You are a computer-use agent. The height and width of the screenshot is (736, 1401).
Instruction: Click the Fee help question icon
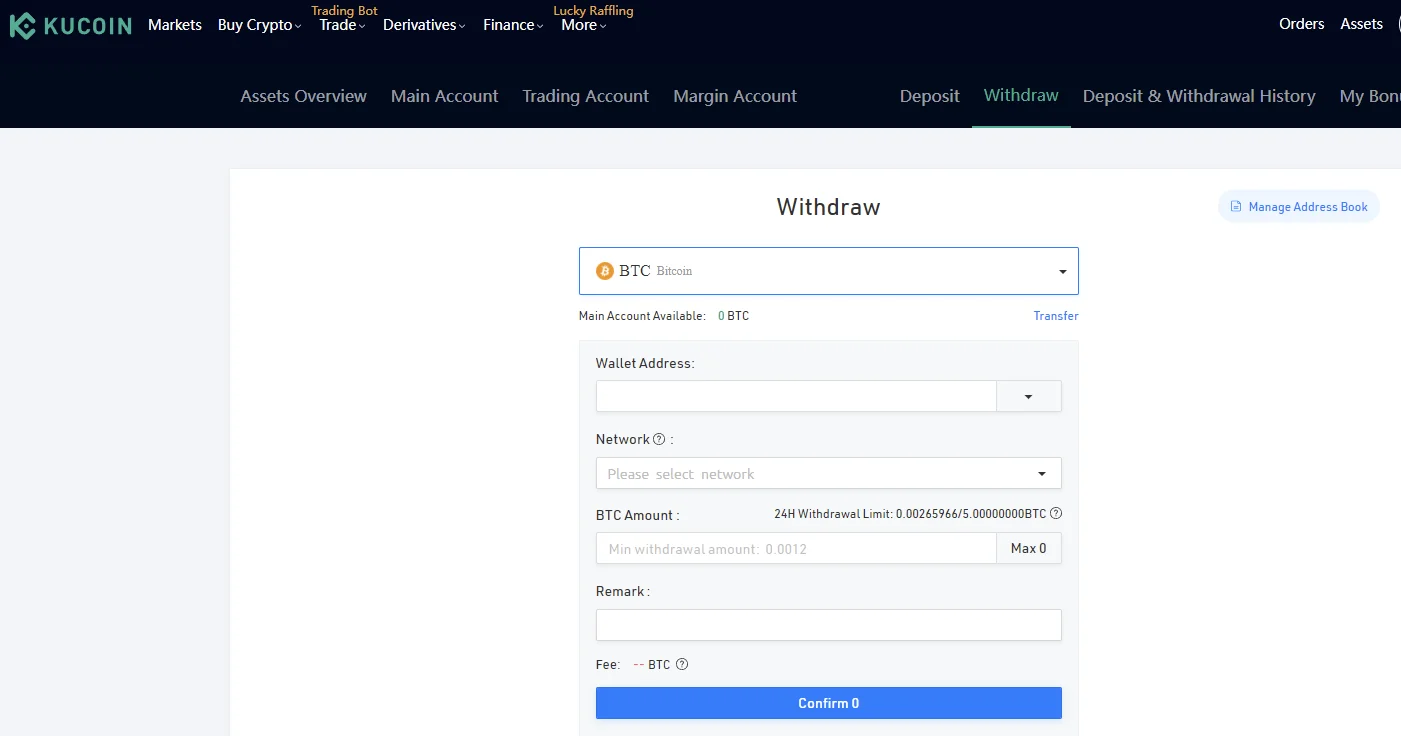[682, 664]
